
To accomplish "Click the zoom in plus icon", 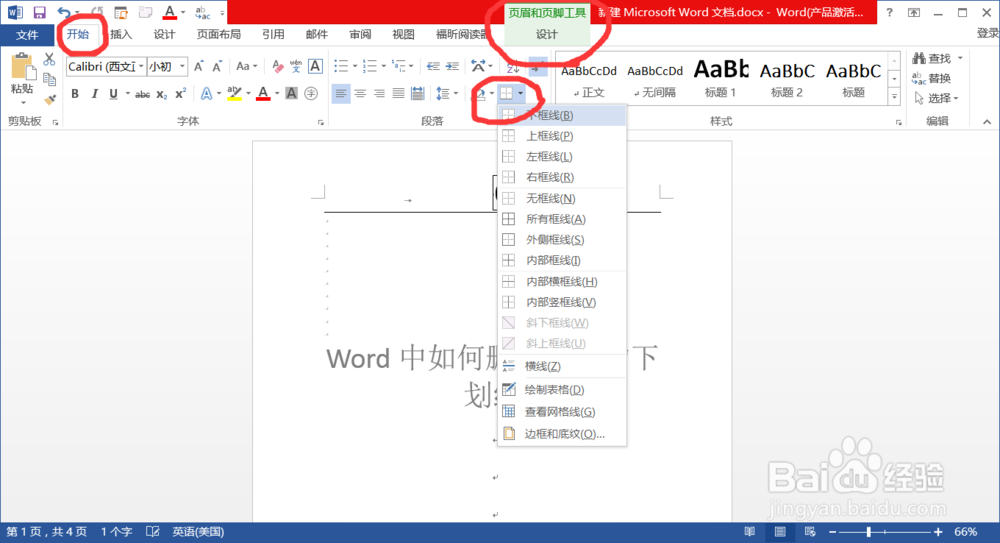I will click(938, 532).
